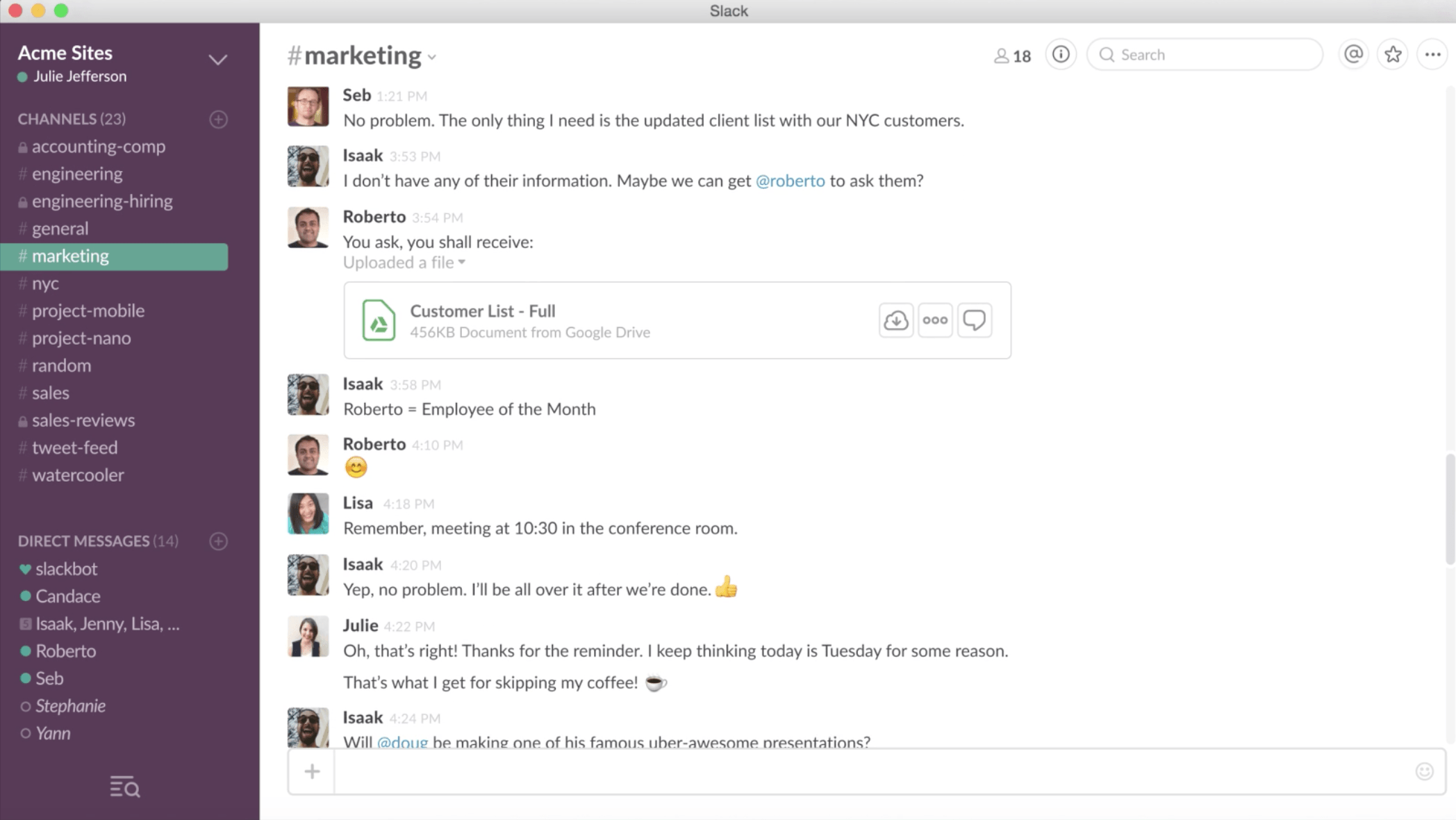Select the #nyc channel
1456x820 pixels.
click(45, 283)
